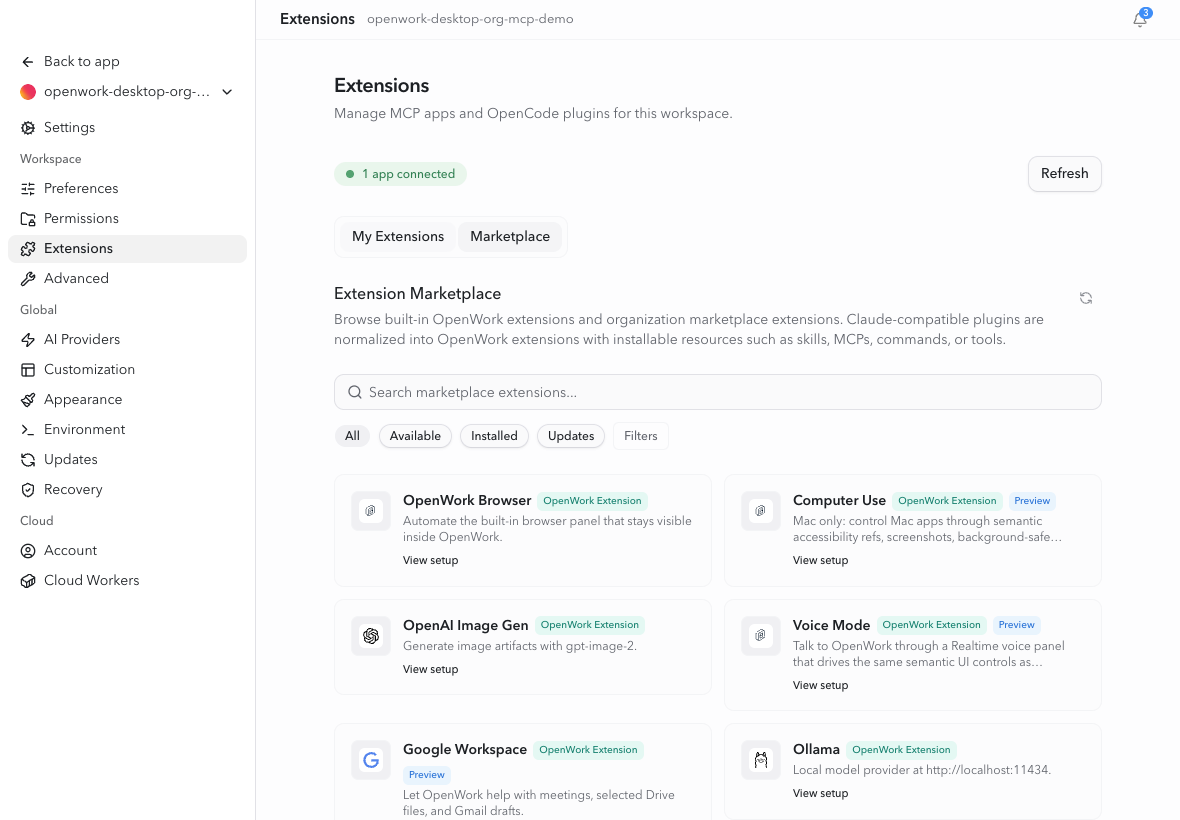Image resolution: width=1180 pixels, height=820 pixels.
Task: Click the Appearance paintbrush icon
Action: tap(28, 400)
